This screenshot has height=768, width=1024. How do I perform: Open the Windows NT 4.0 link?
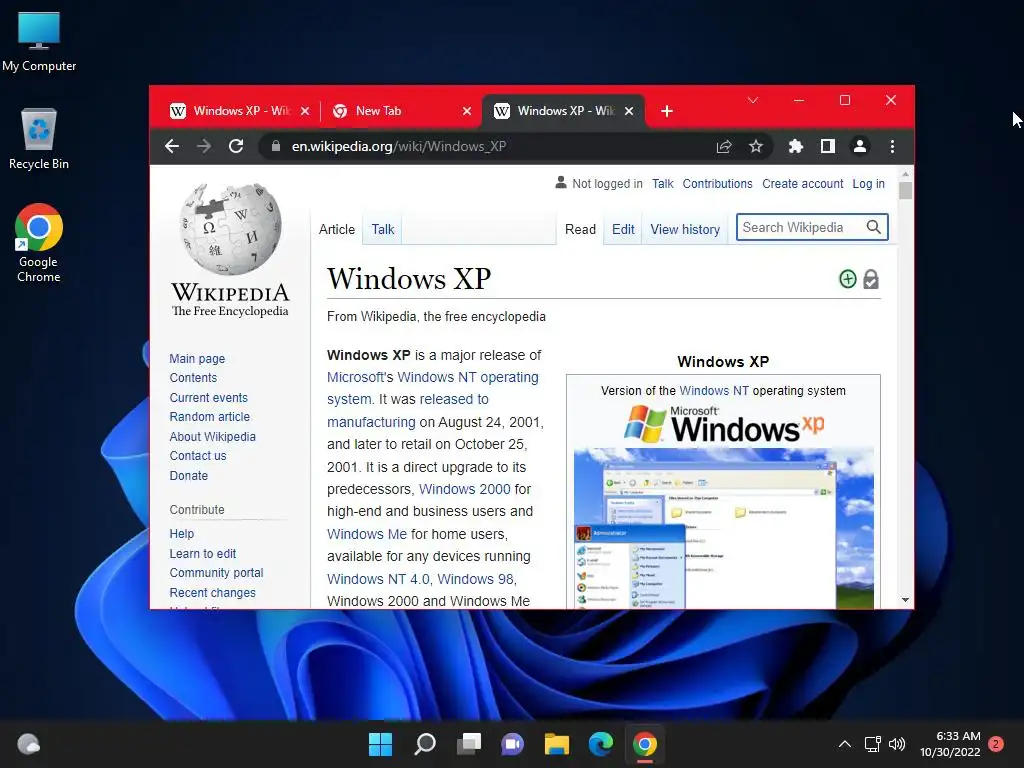[378, 579]
